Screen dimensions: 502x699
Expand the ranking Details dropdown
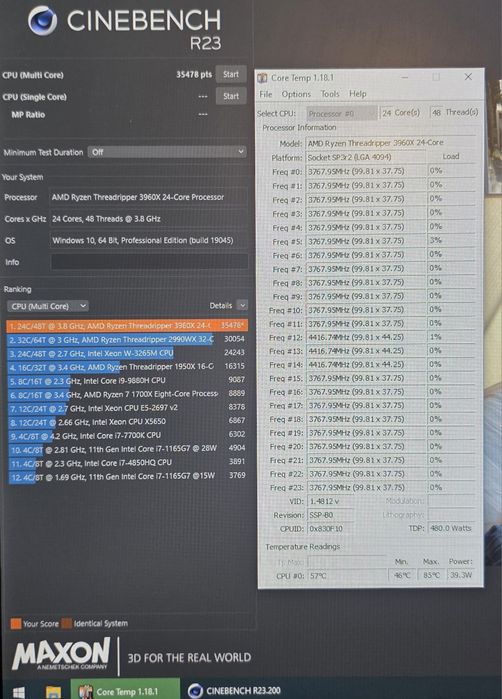(x=242, y=305)
